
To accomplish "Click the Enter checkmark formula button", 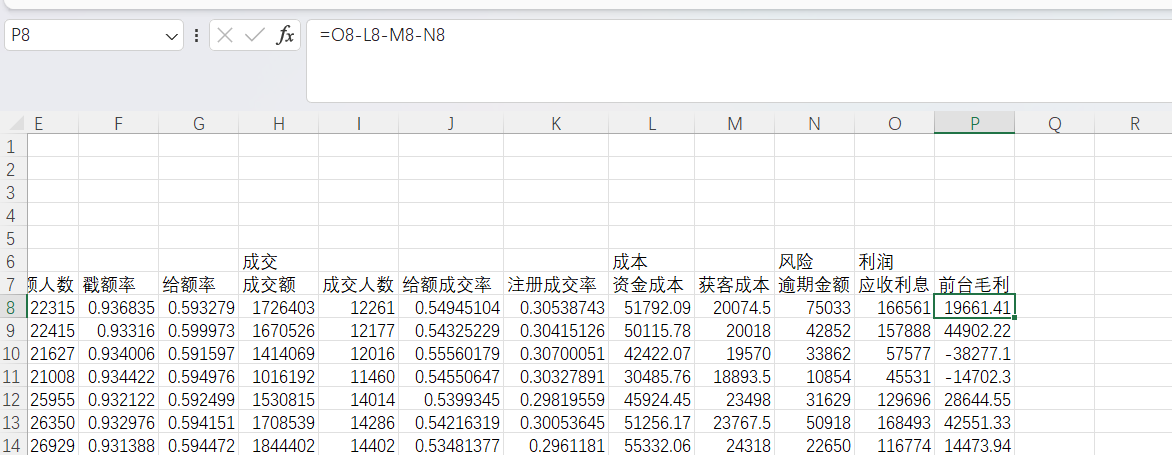I will click(255, 36).
